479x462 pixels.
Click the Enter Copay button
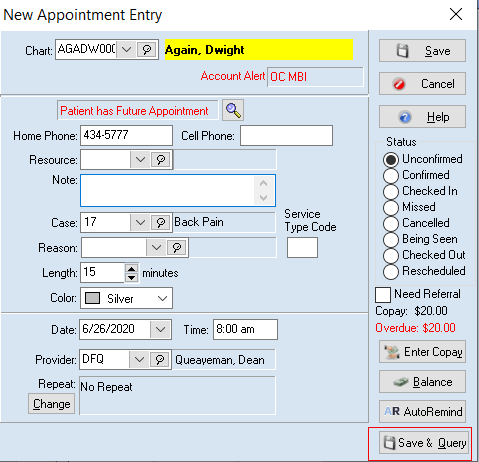coord(422,352)
